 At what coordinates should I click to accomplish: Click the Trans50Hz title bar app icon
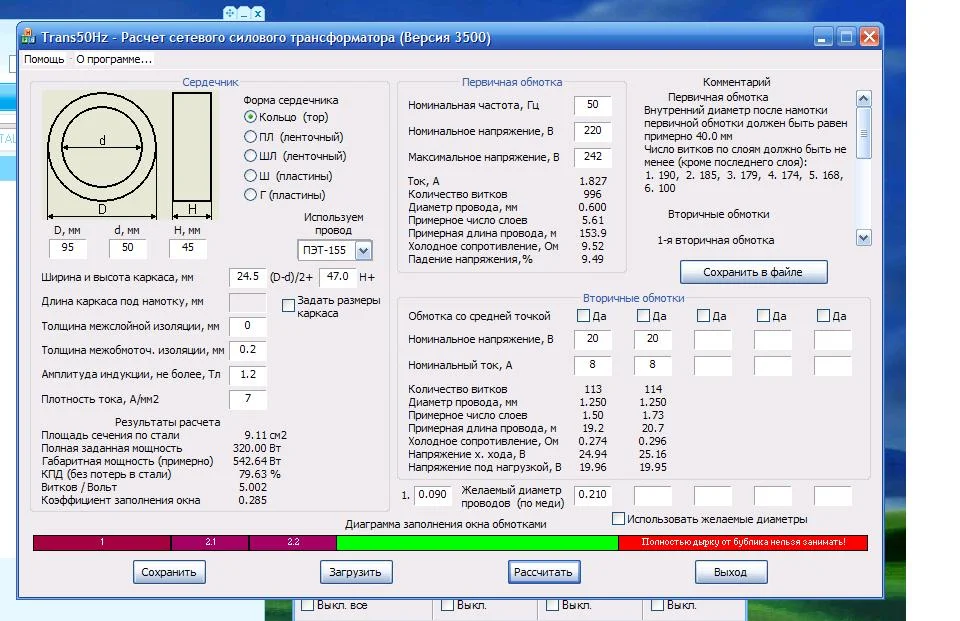pyautogui.click(x=27, y=37)
